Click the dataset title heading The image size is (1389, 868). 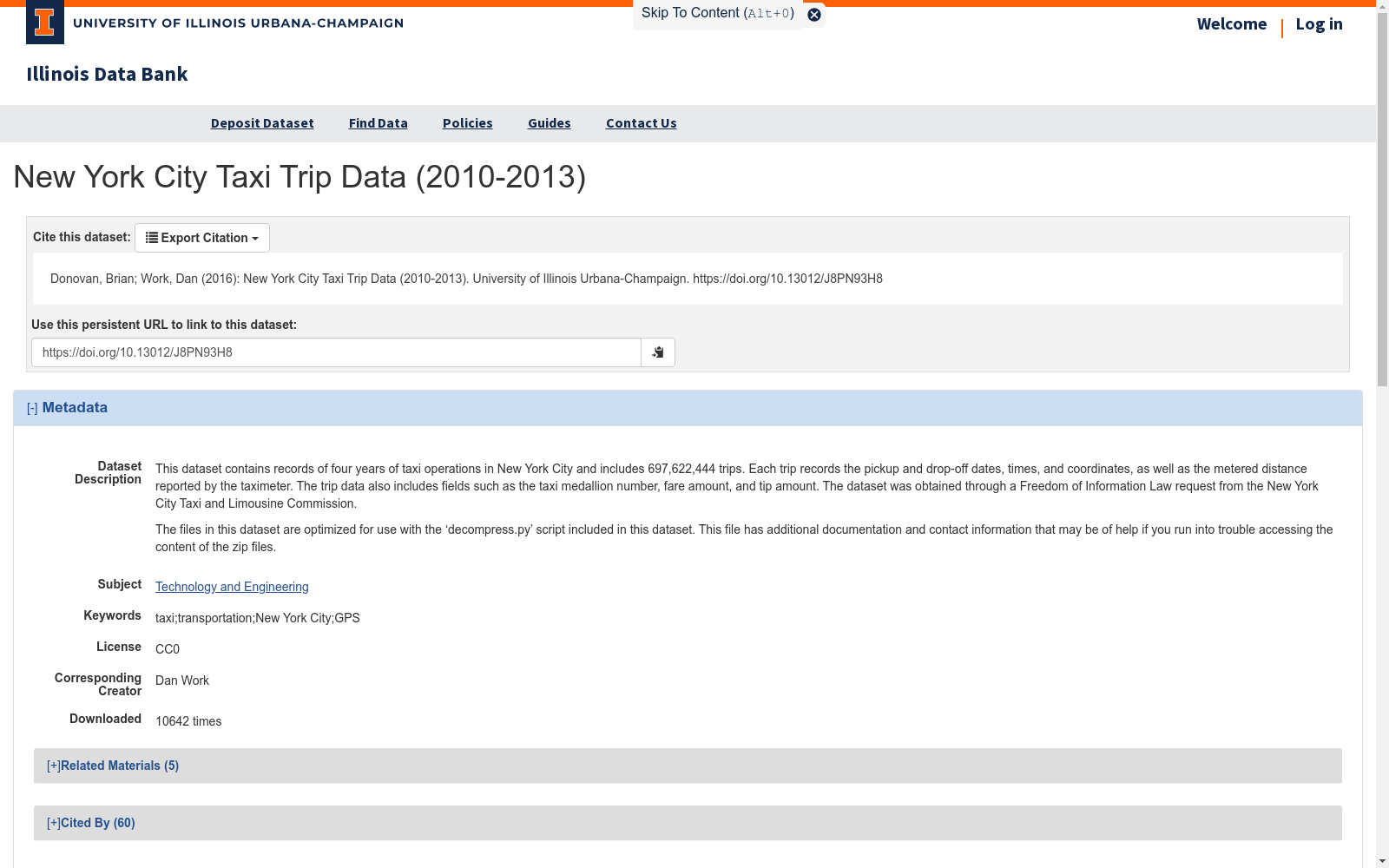[x=300, y=177]
